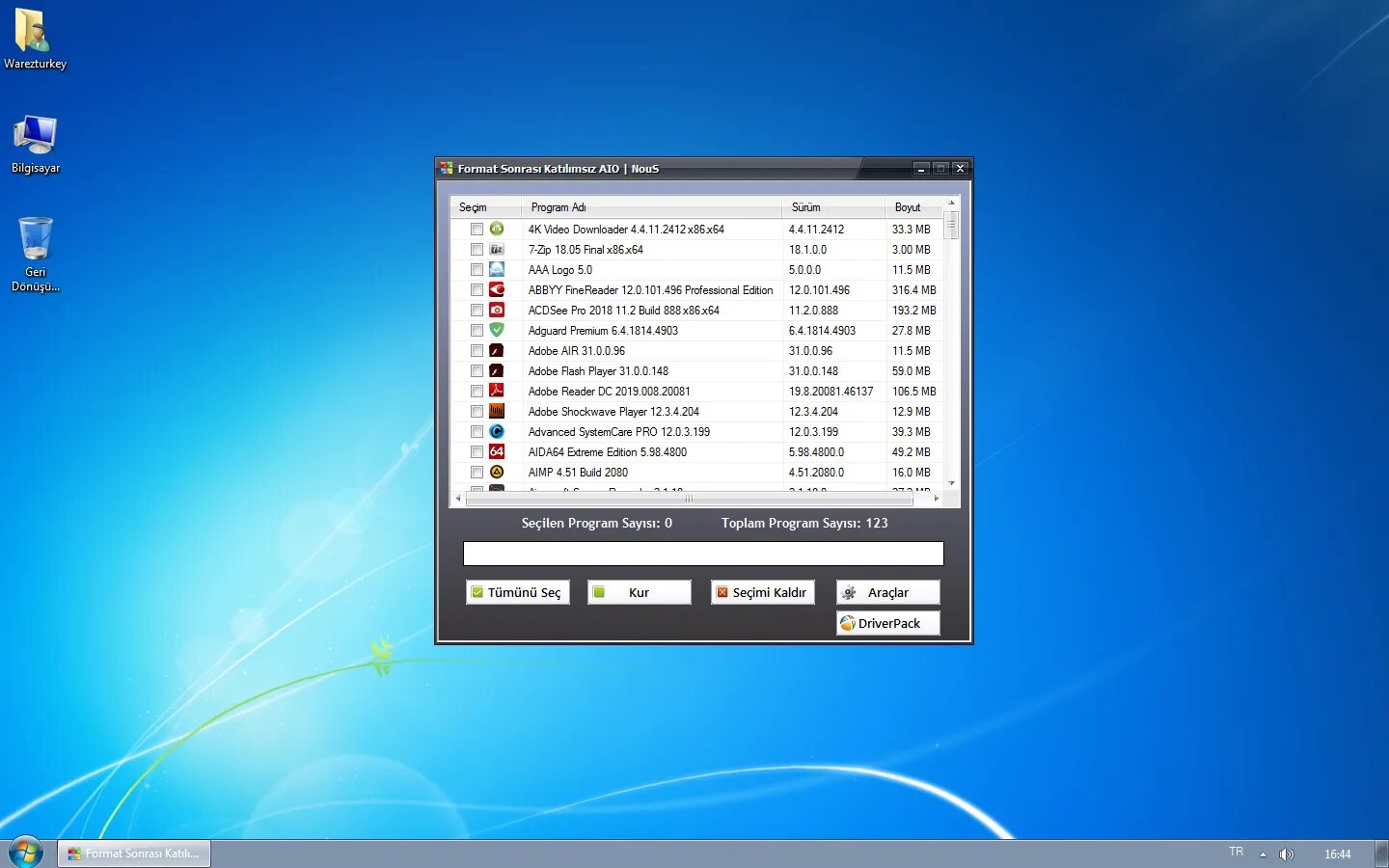Image resolution: width=1389 pixels, height=868 pixels.
Task: Click the AAA Logo program icon
Action: point(497,269)
